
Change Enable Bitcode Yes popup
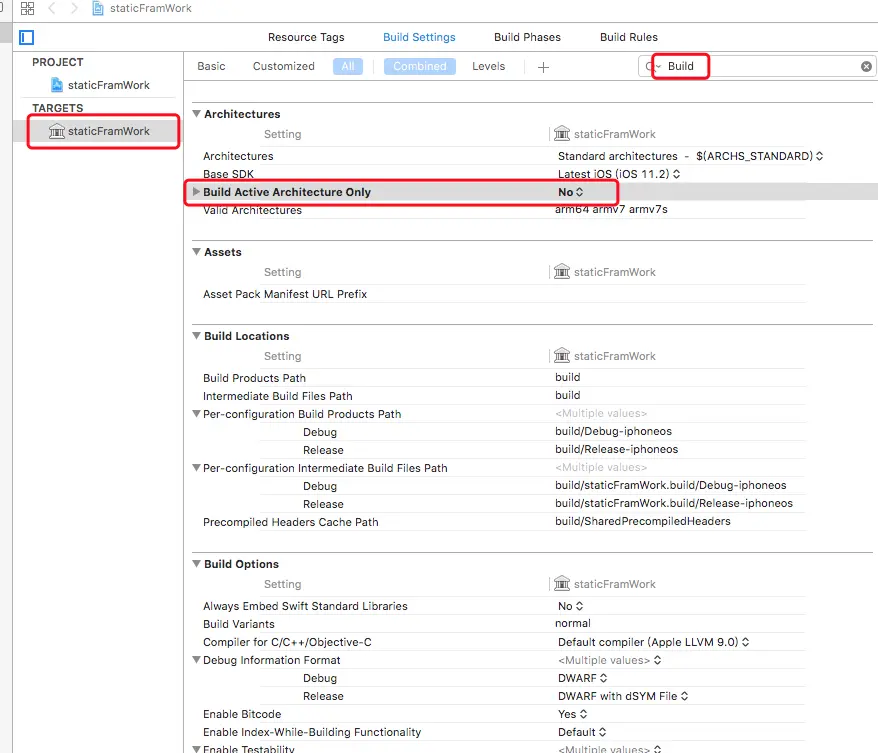point(572,714)
